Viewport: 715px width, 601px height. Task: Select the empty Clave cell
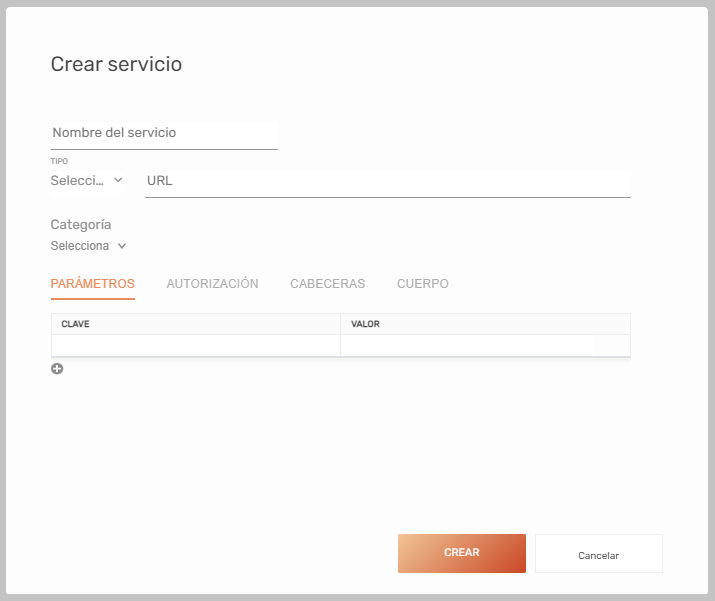[x=196, y=346]
